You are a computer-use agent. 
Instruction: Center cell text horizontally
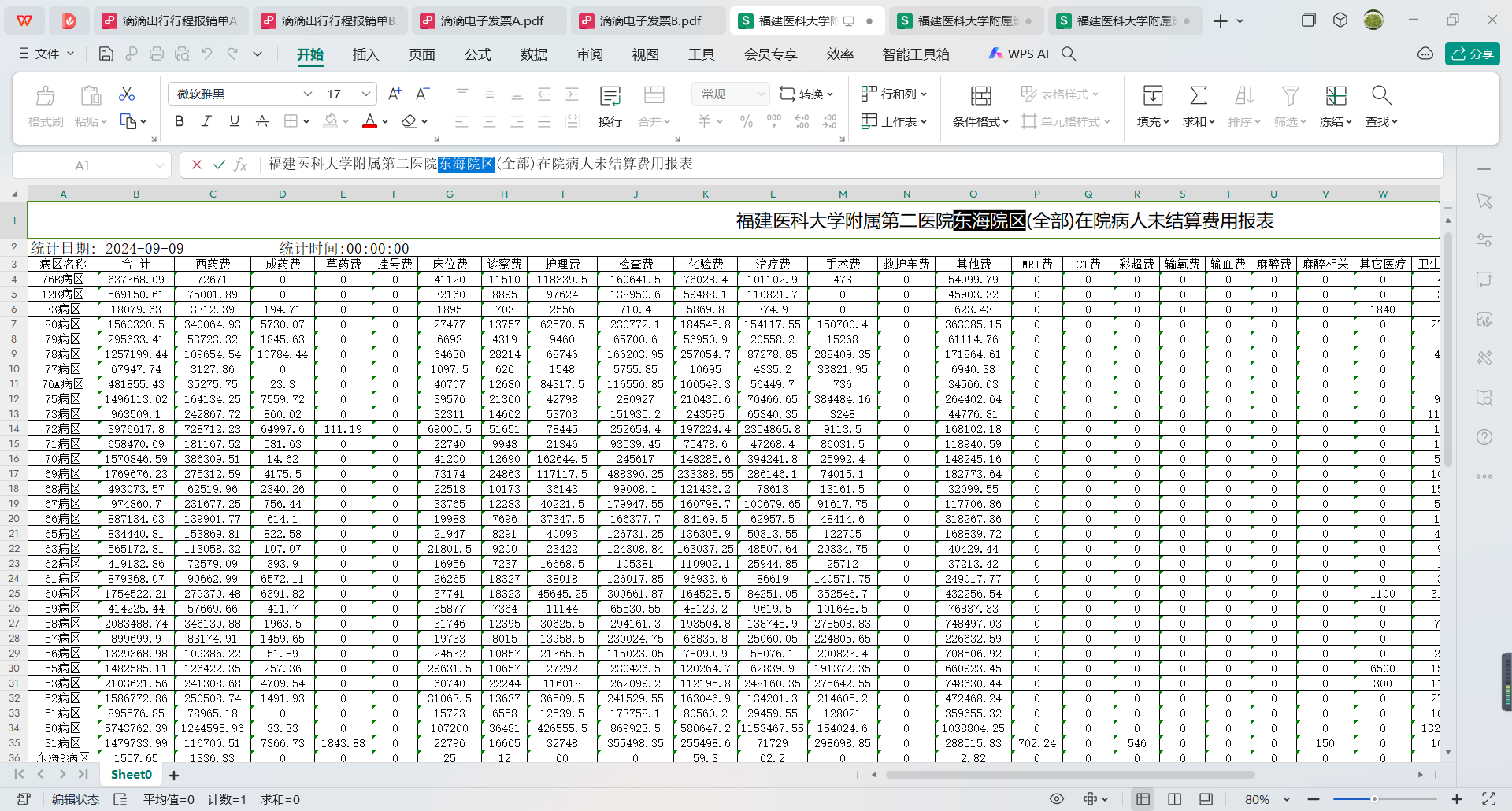pyautogui.click(x=489, y=121)
